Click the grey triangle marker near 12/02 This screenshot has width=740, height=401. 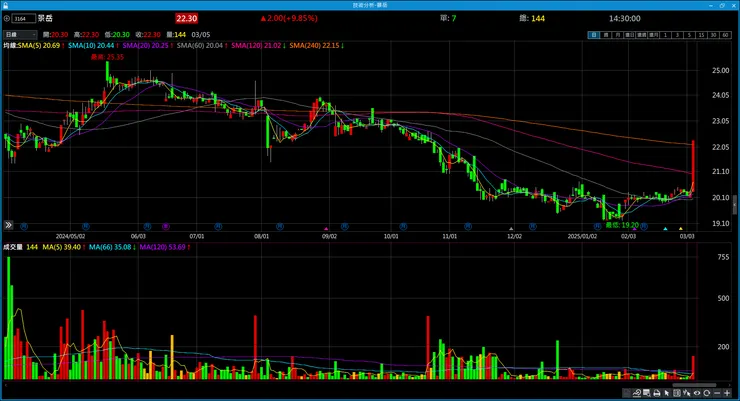click(511, 229)
